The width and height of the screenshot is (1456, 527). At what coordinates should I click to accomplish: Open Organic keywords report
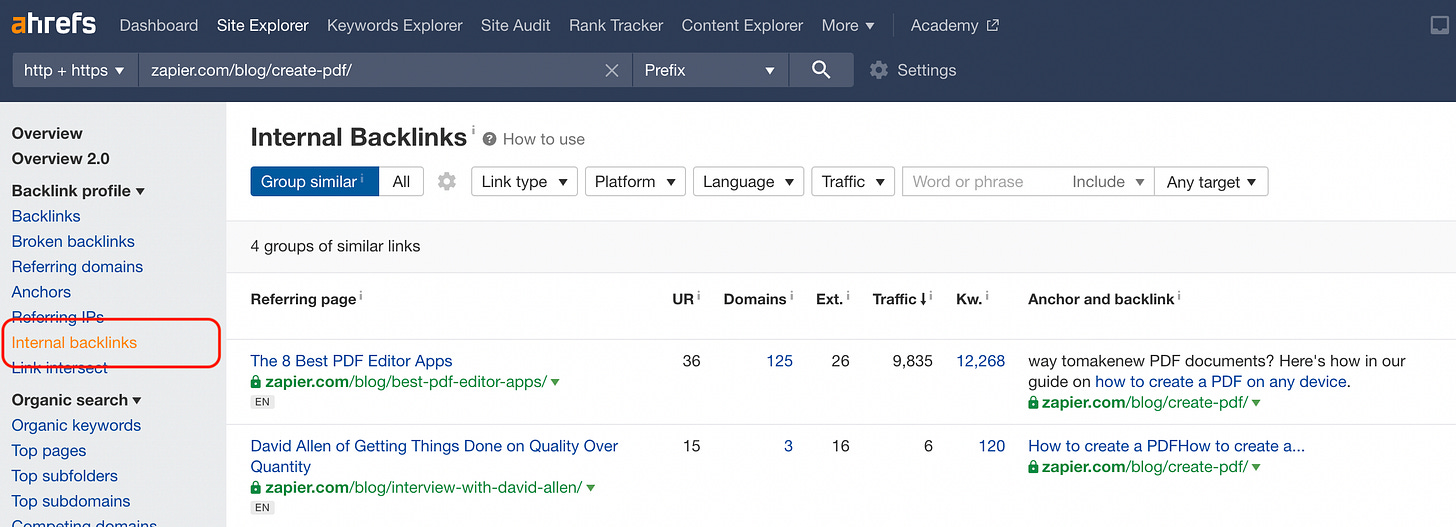(x=76, y=425)
